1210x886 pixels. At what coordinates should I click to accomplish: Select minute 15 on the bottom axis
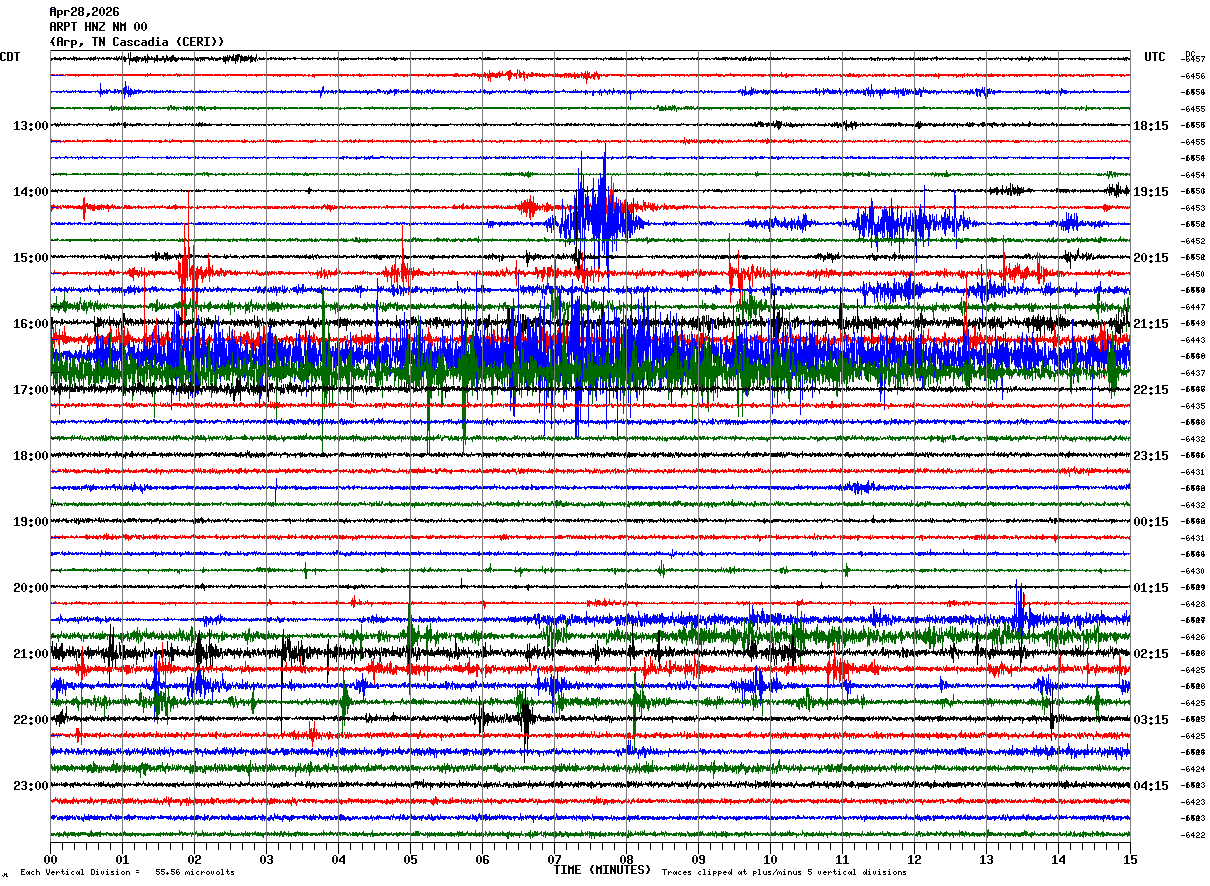(1129, 859)
